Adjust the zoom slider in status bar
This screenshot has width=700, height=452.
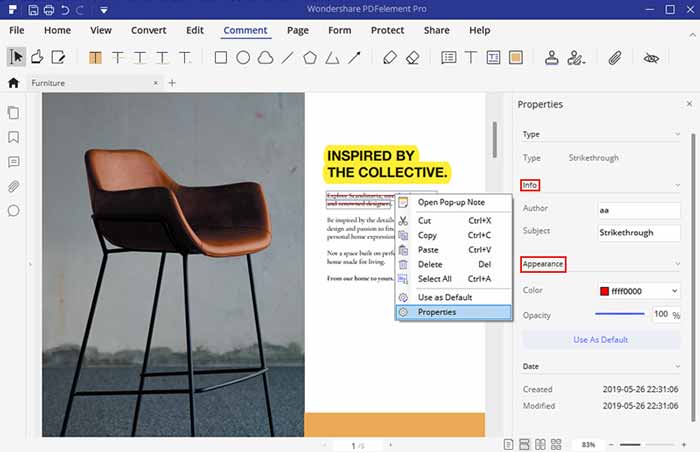click(x=646, y=445)
